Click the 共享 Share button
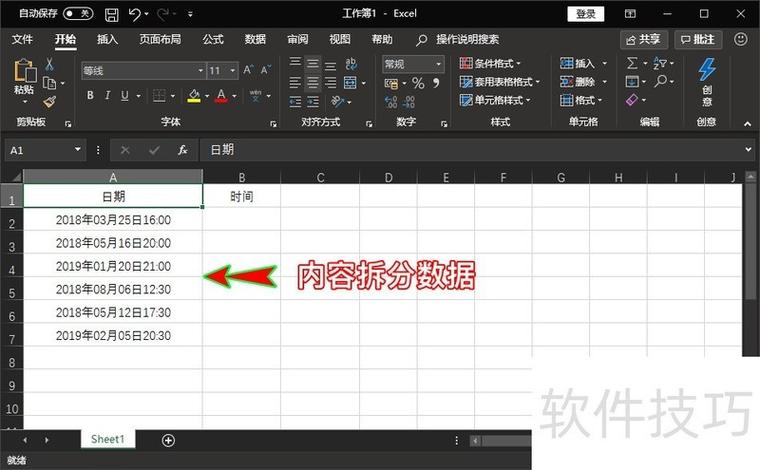 pyautogui.click(x=644, y=40)
